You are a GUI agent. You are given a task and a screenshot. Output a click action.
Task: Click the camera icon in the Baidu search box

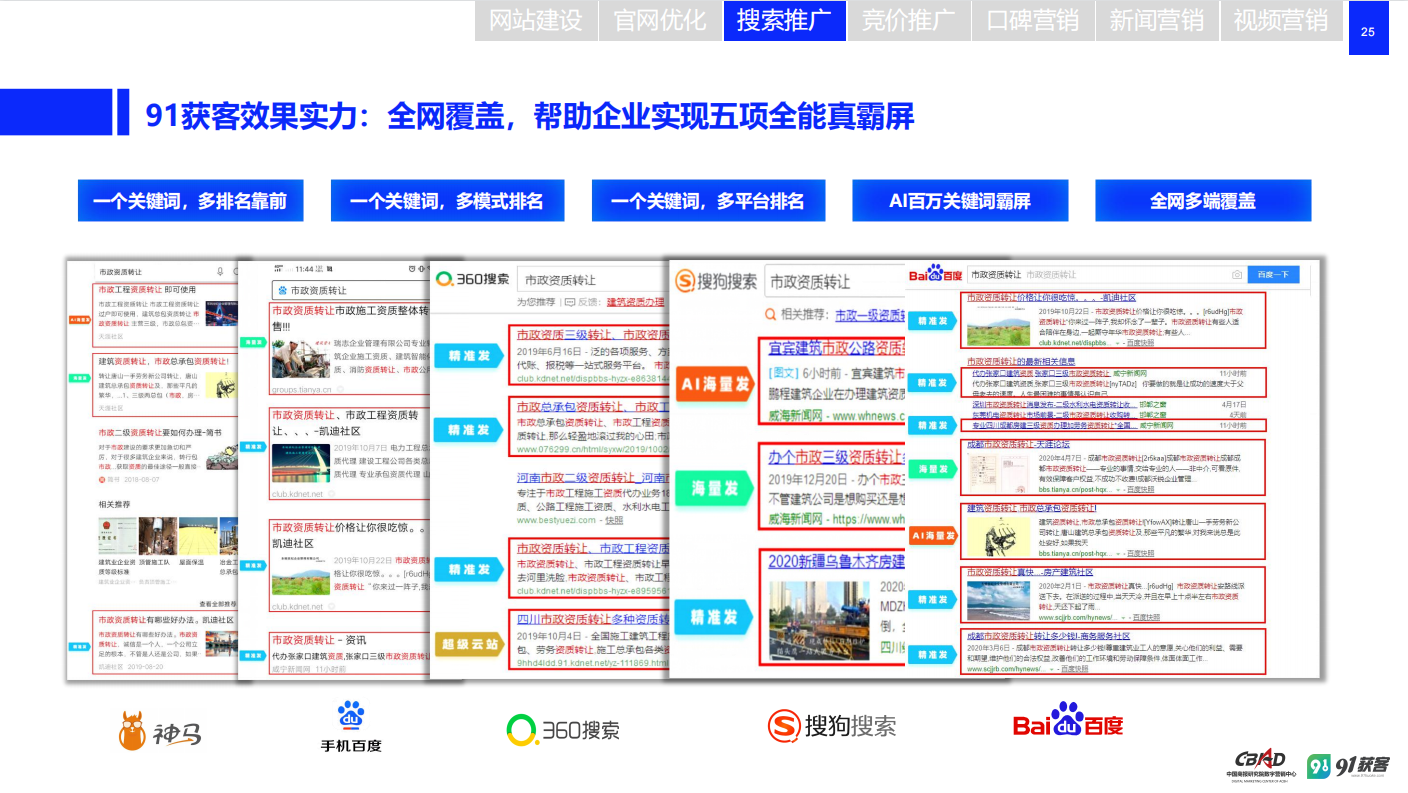(x=1237, y=274)
